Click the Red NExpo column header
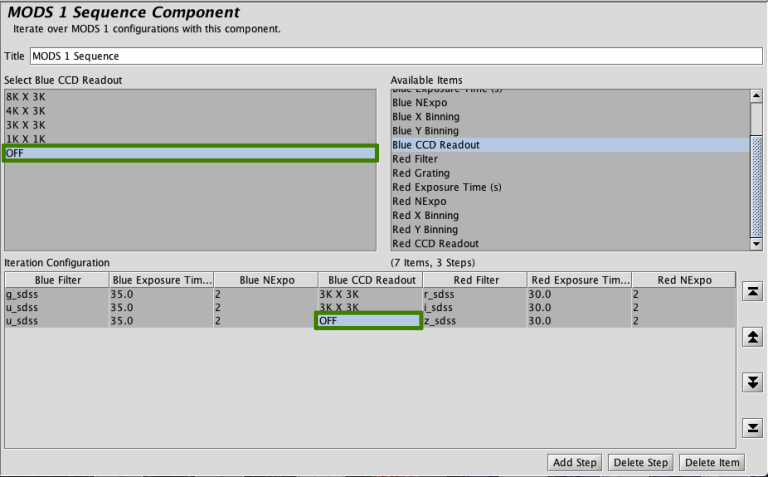 684,280
